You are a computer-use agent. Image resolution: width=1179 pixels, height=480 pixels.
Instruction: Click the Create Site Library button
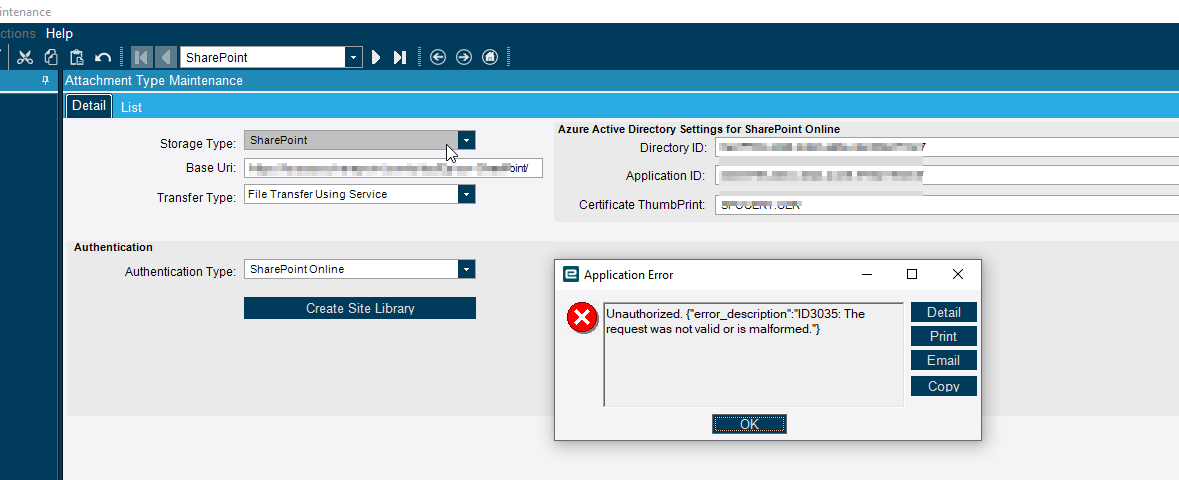(360, 308)
